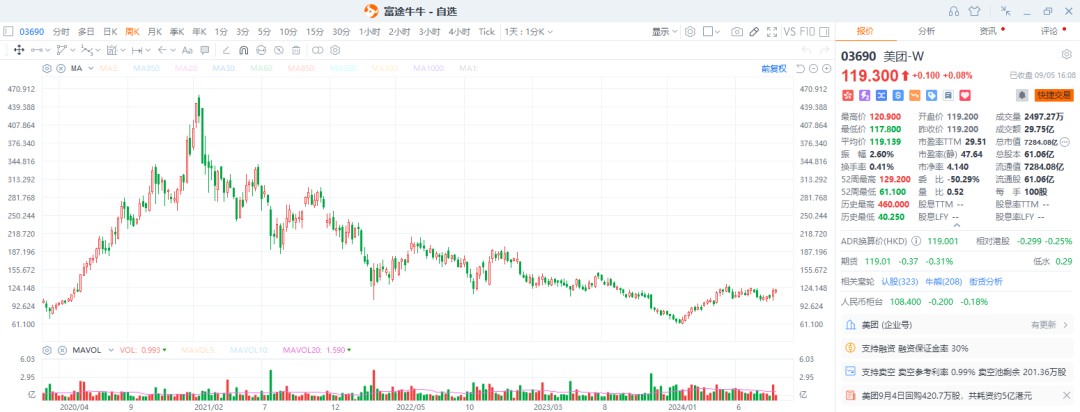
Task: Open the 认股(323) warrants link
Action: [897, 281]
